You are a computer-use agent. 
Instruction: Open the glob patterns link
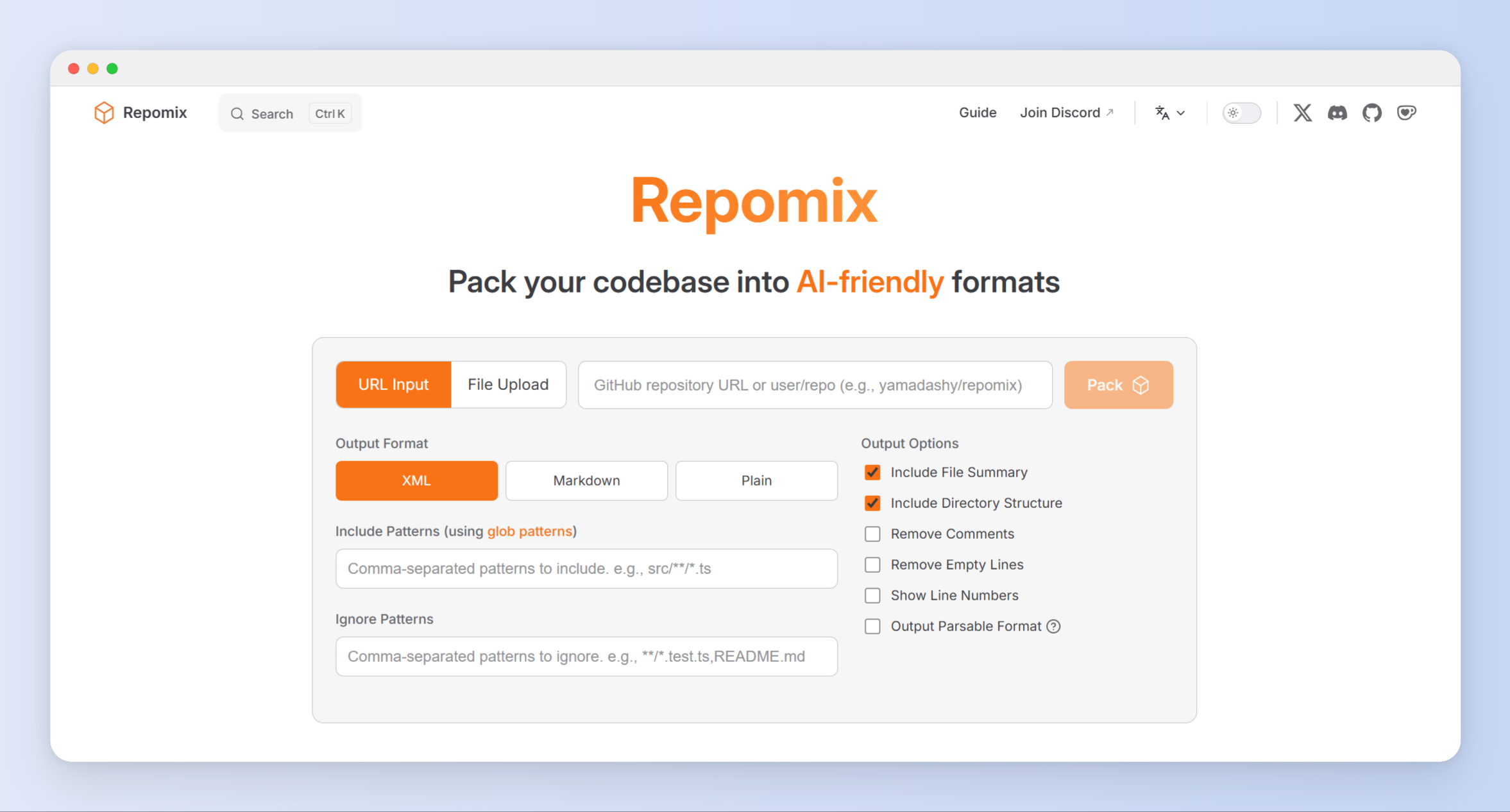[529, 531]
